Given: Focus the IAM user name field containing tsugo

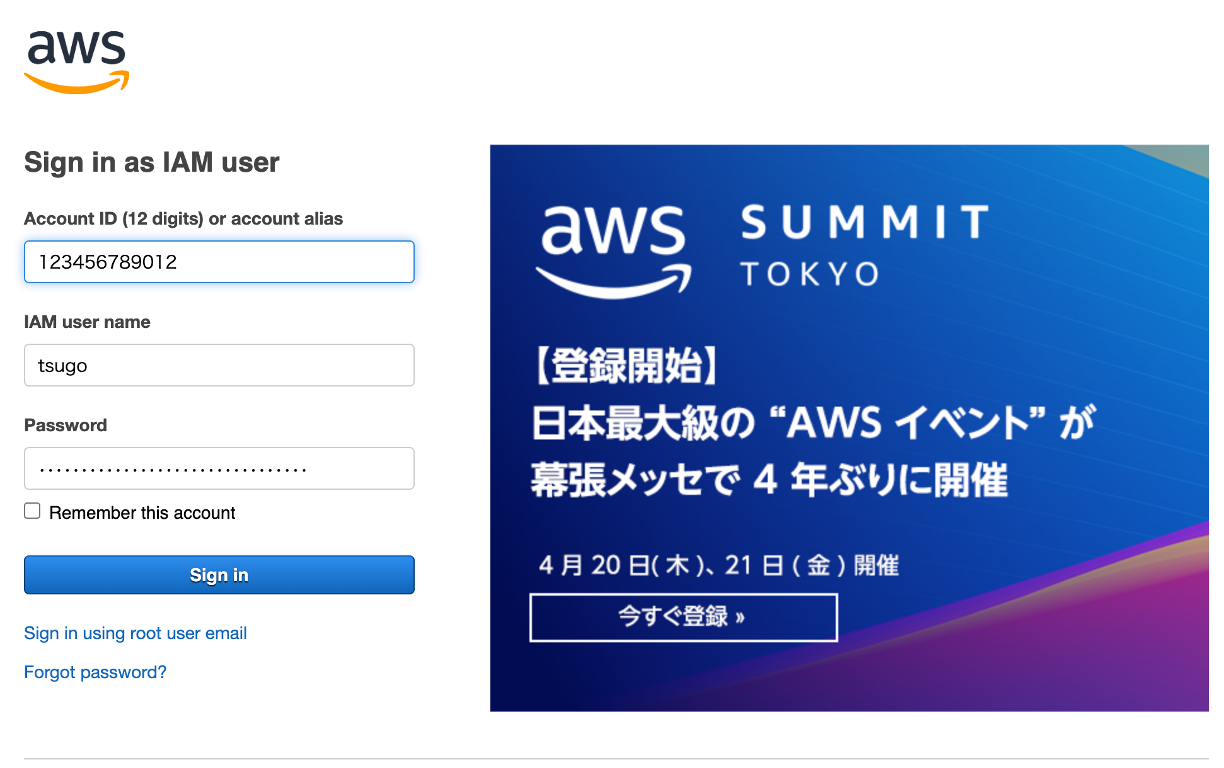Looking at the screenshot, I should pos(219,365).
